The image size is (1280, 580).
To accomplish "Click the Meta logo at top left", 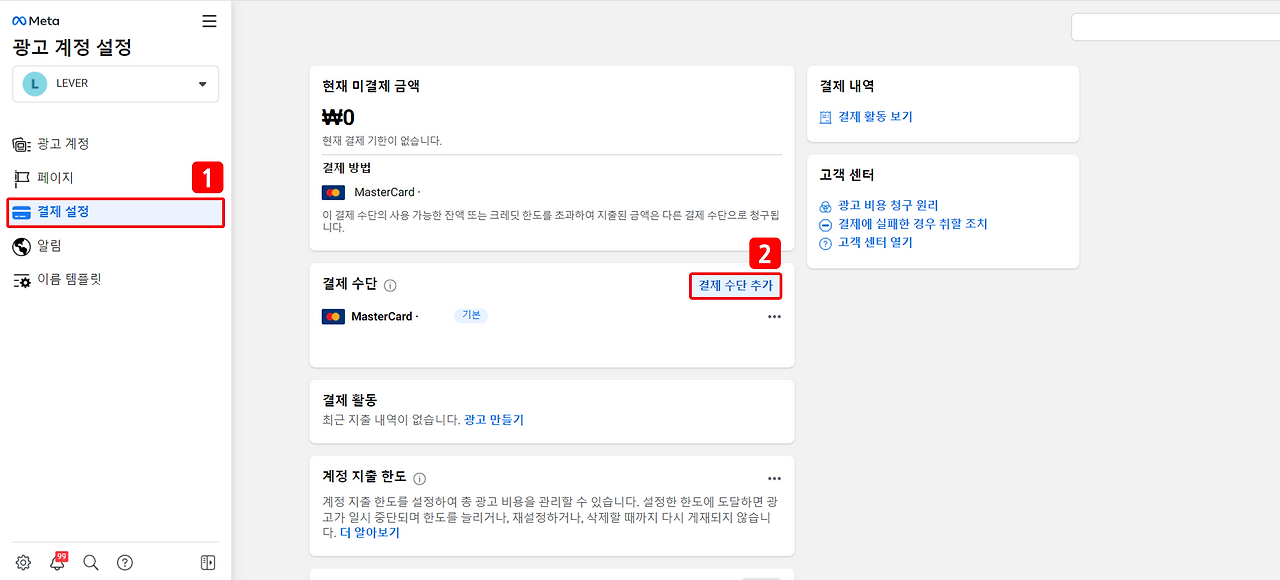I will tap(33, 20).
